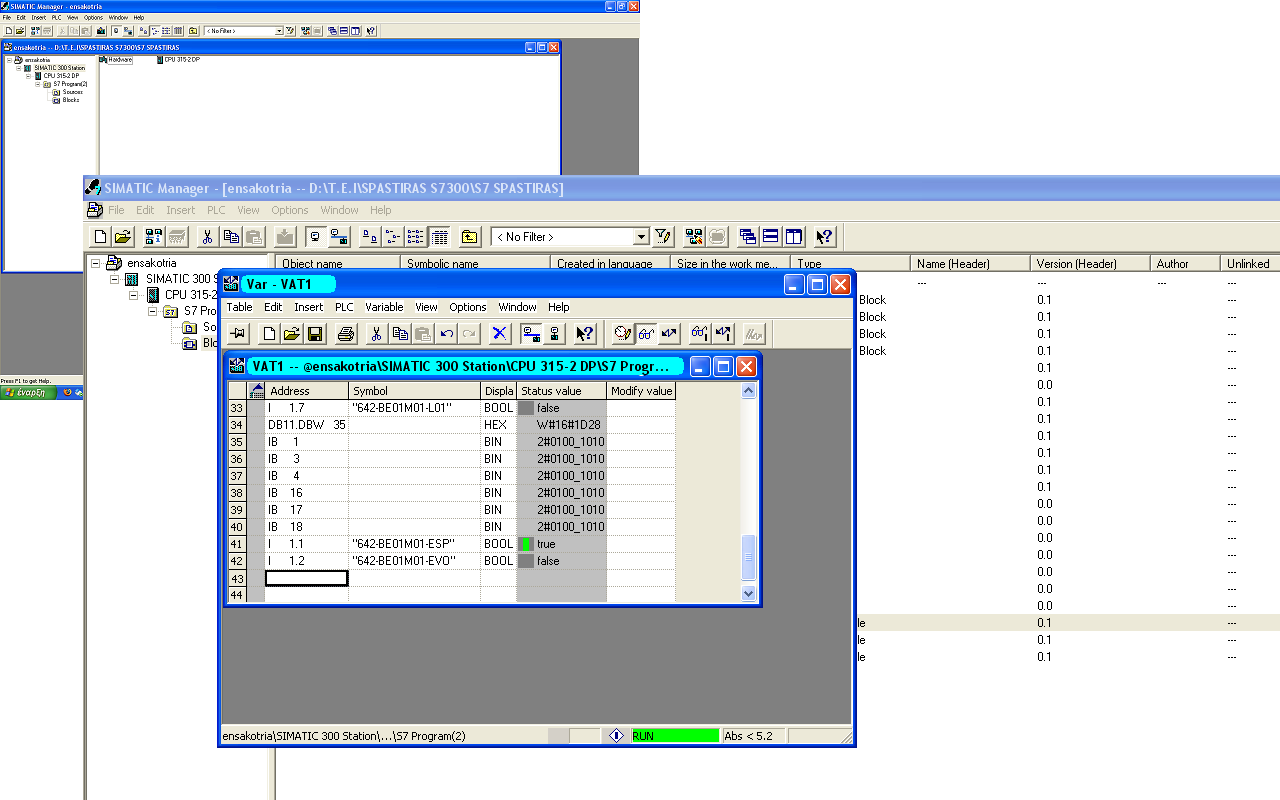Click the empty Address cell in row 43

(x=306, y=578)
